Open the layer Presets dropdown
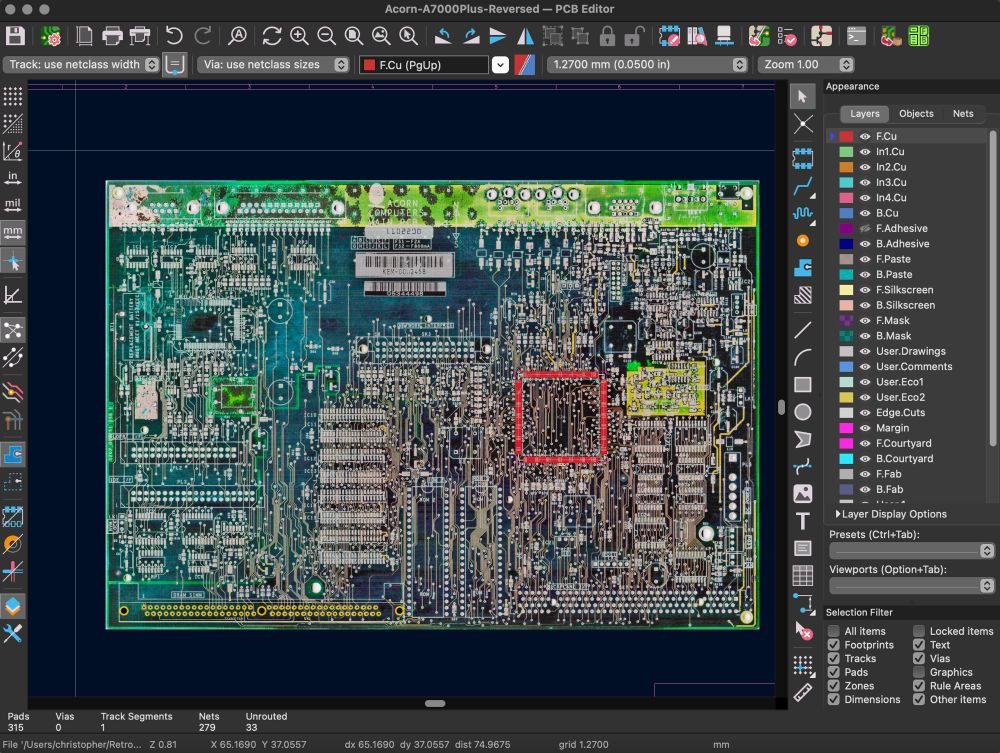The image size is (1000, 753). (911, 550)
